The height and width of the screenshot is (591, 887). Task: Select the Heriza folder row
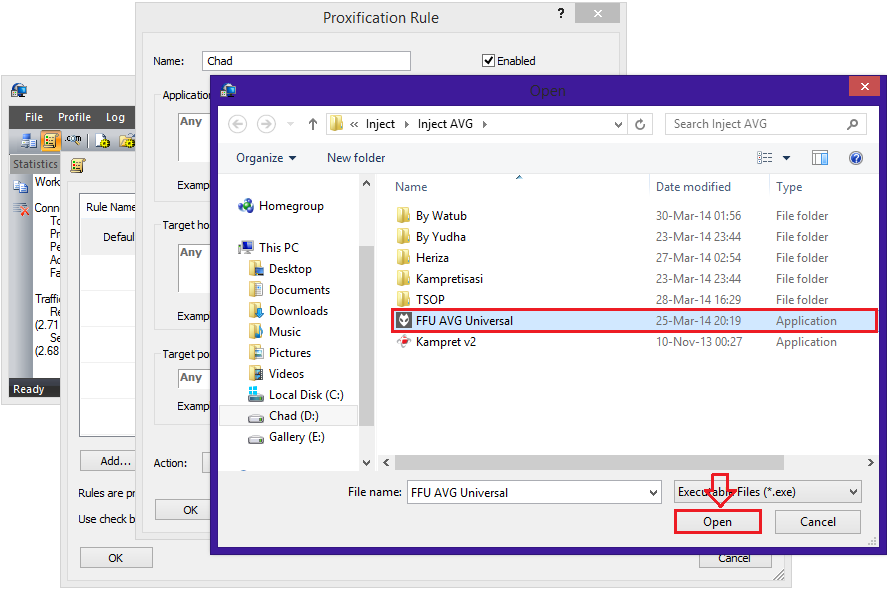pos(634,258)
